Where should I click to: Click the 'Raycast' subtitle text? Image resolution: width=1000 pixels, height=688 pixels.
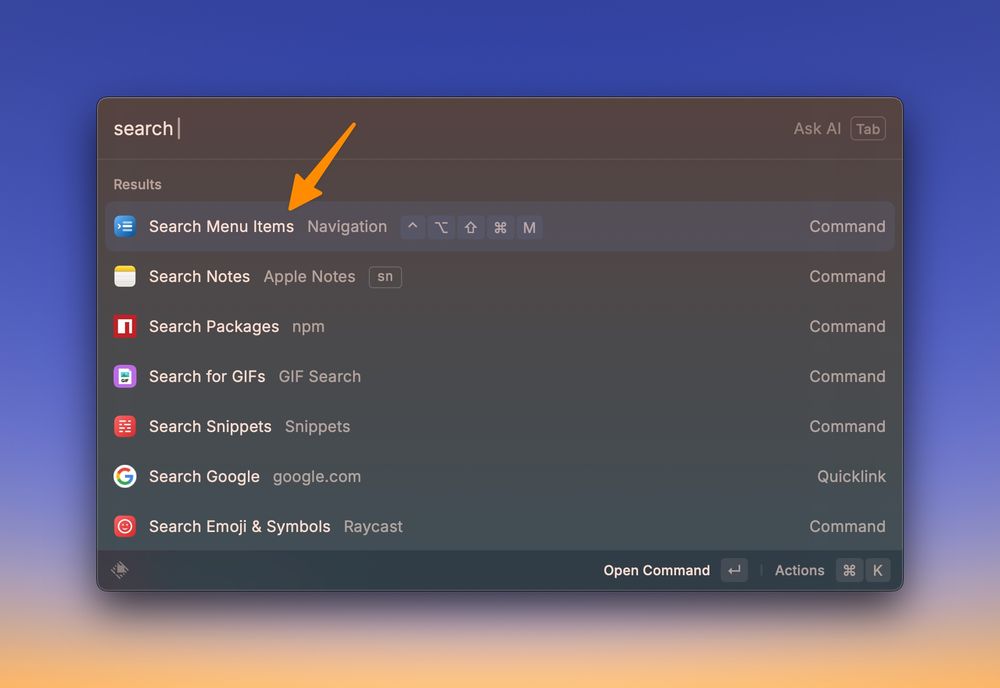point(373,527)
